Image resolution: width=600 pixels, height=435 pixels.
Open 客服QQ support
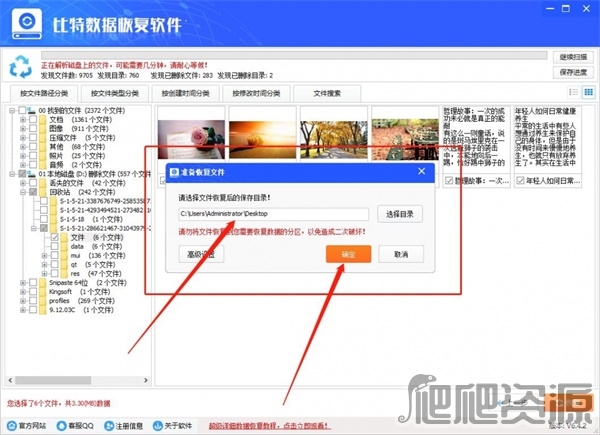75,426
